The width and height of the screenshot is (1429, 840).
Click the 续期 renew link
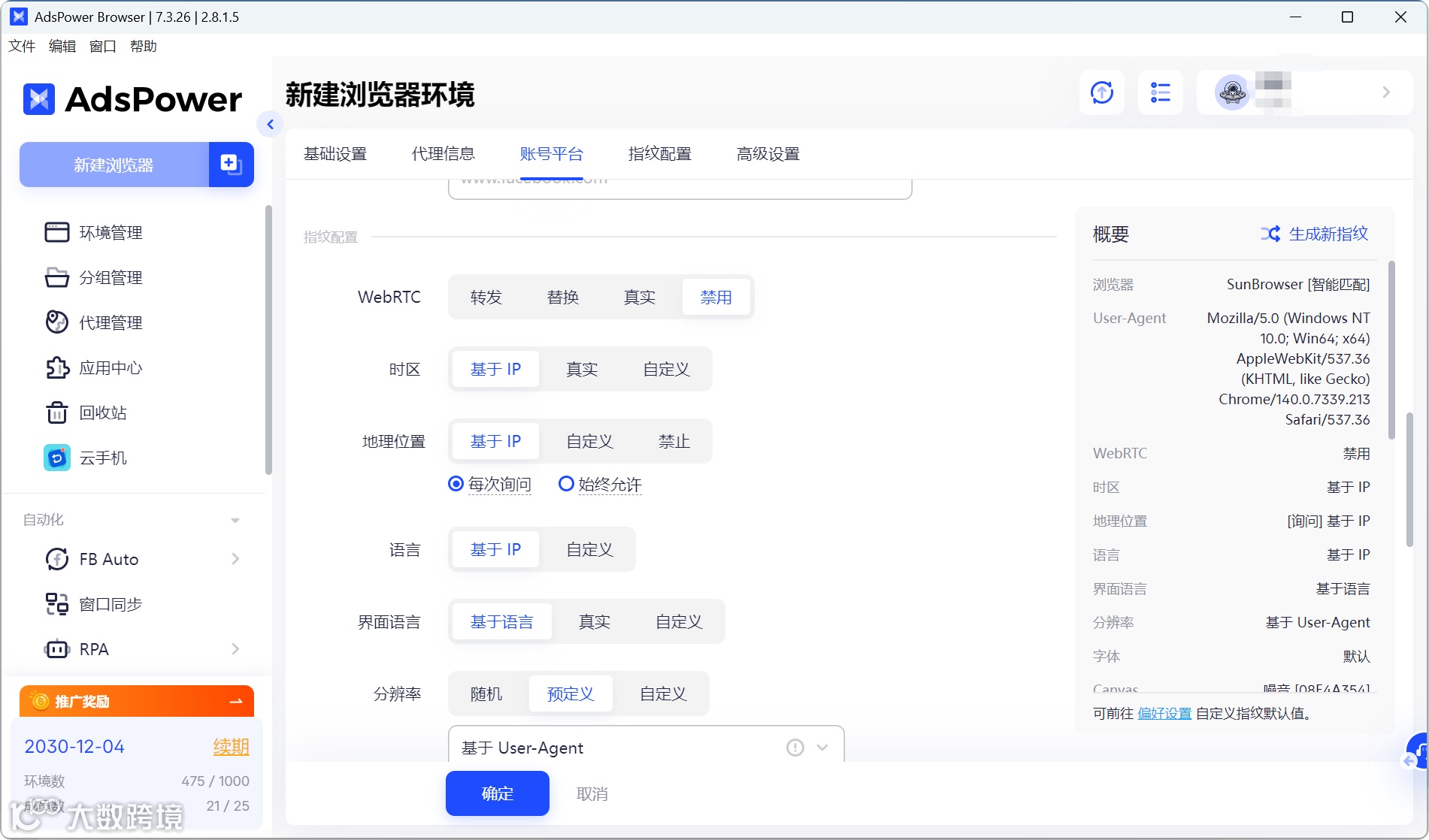tap(232, 747)
